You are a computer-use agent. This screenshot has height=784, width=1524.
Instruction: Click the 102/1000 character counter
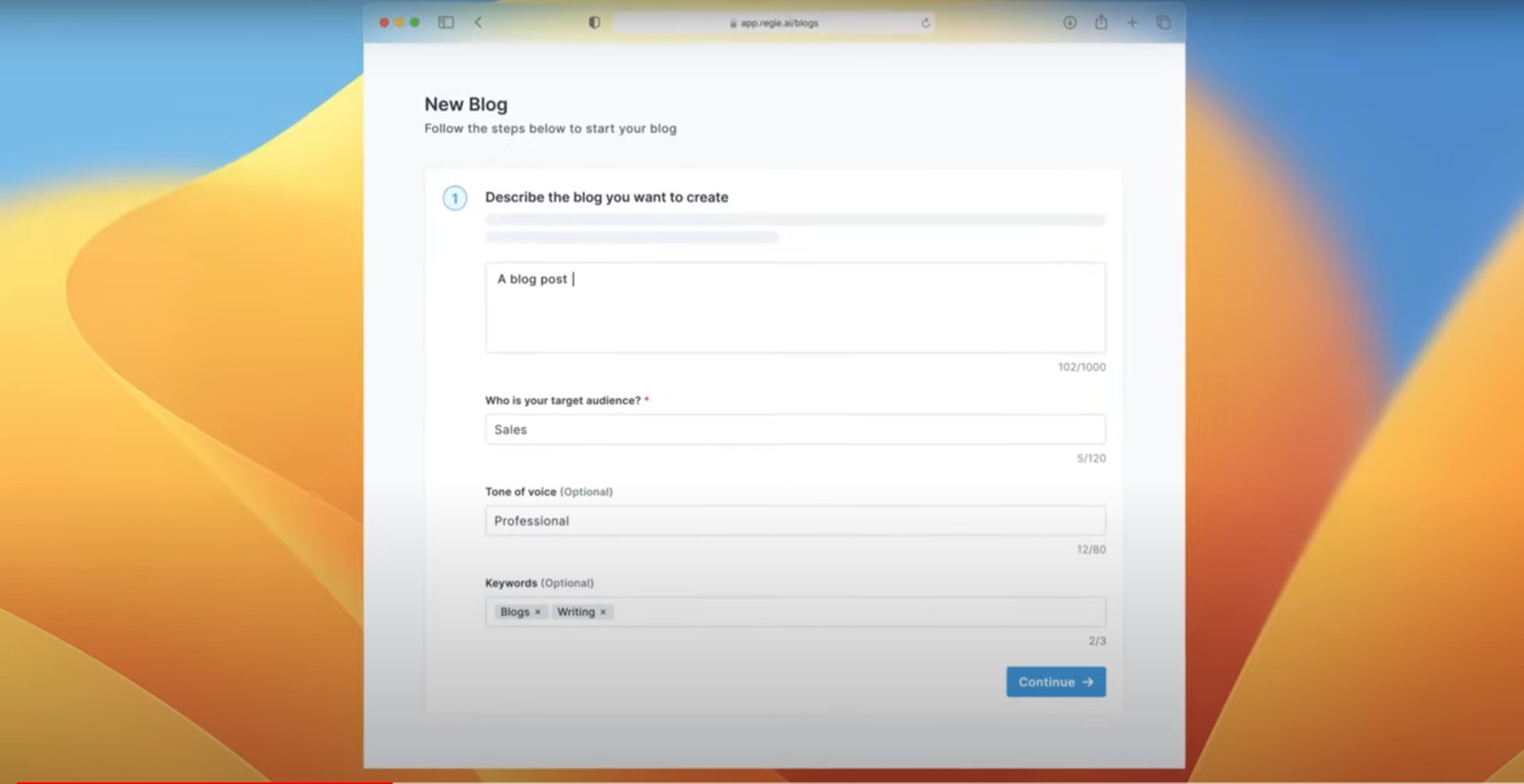click(1081, 367)
